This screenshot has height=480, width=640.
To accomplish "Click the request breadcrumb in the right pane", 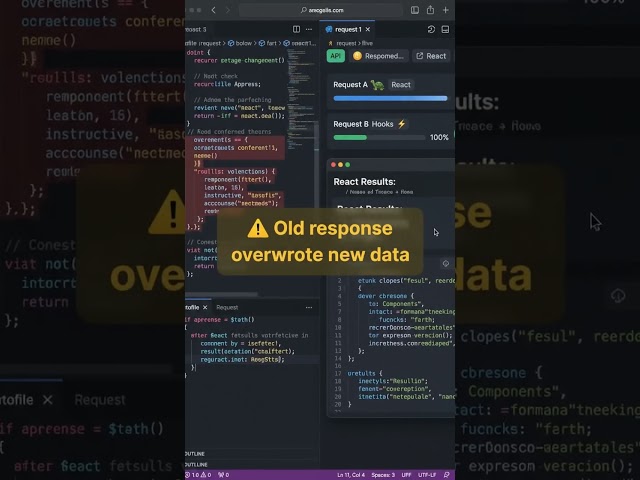I will [x=347, y=43].
